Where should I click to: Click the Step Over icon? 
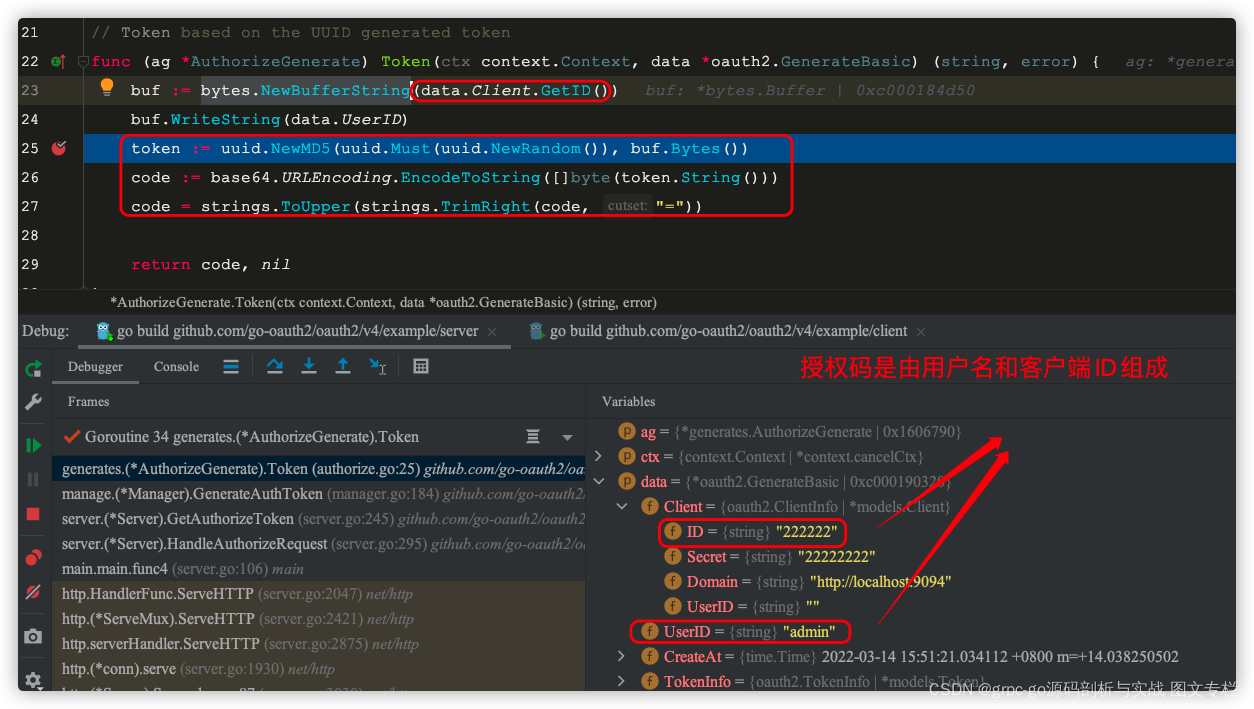275,367
